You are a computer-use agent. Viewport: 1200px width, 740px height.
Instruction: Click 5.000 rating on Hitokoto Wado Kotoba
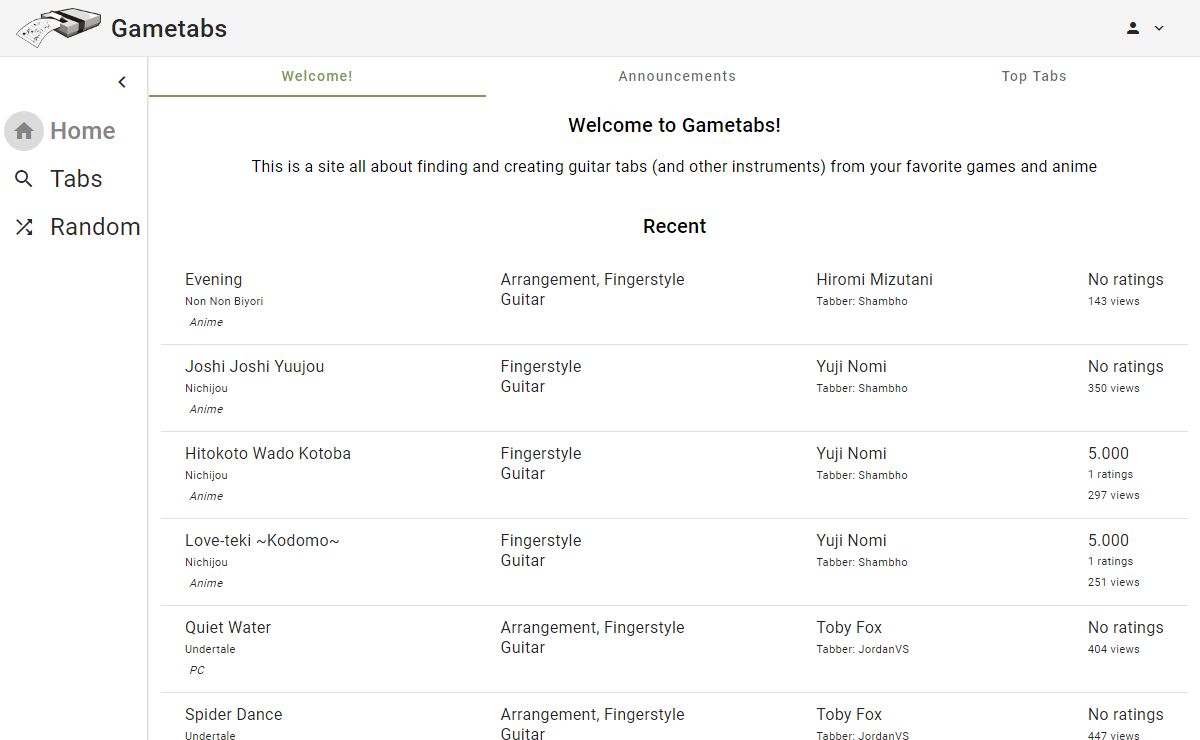tap(1108, 453)
